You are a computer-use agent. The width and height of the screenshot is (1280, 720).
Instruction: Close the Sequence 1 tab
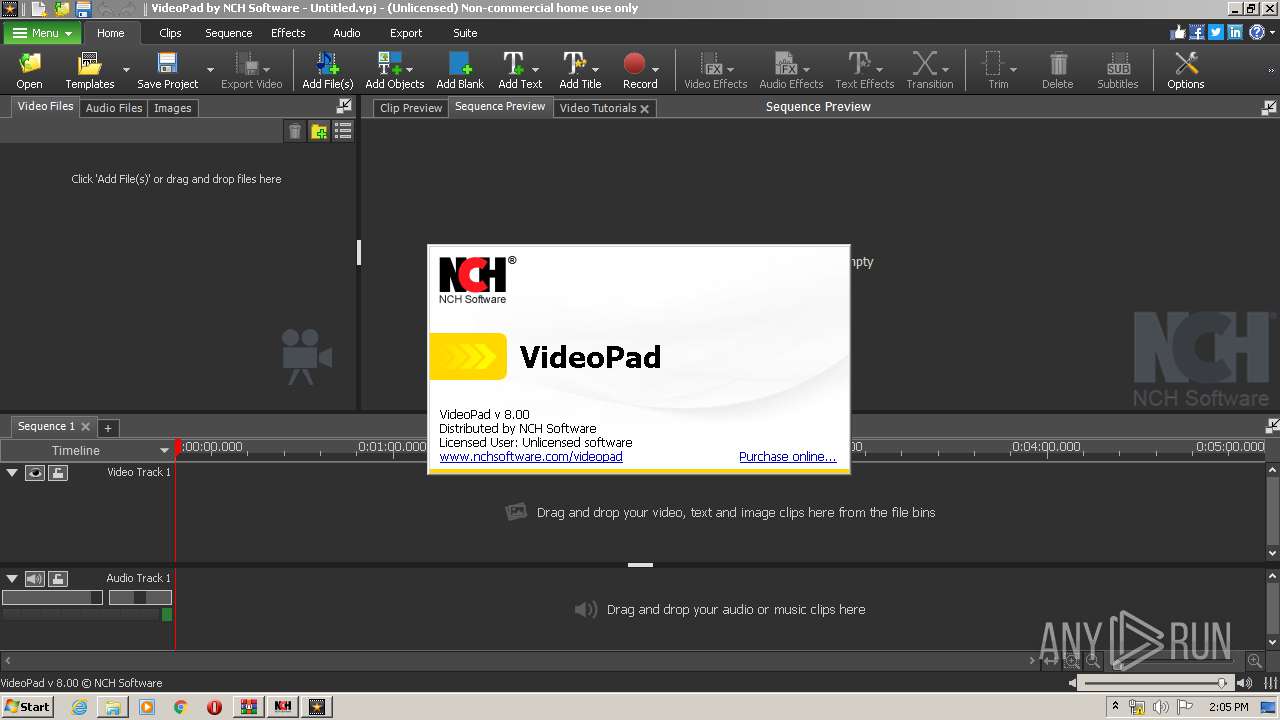pyautogui.click(x=85, y=427)
